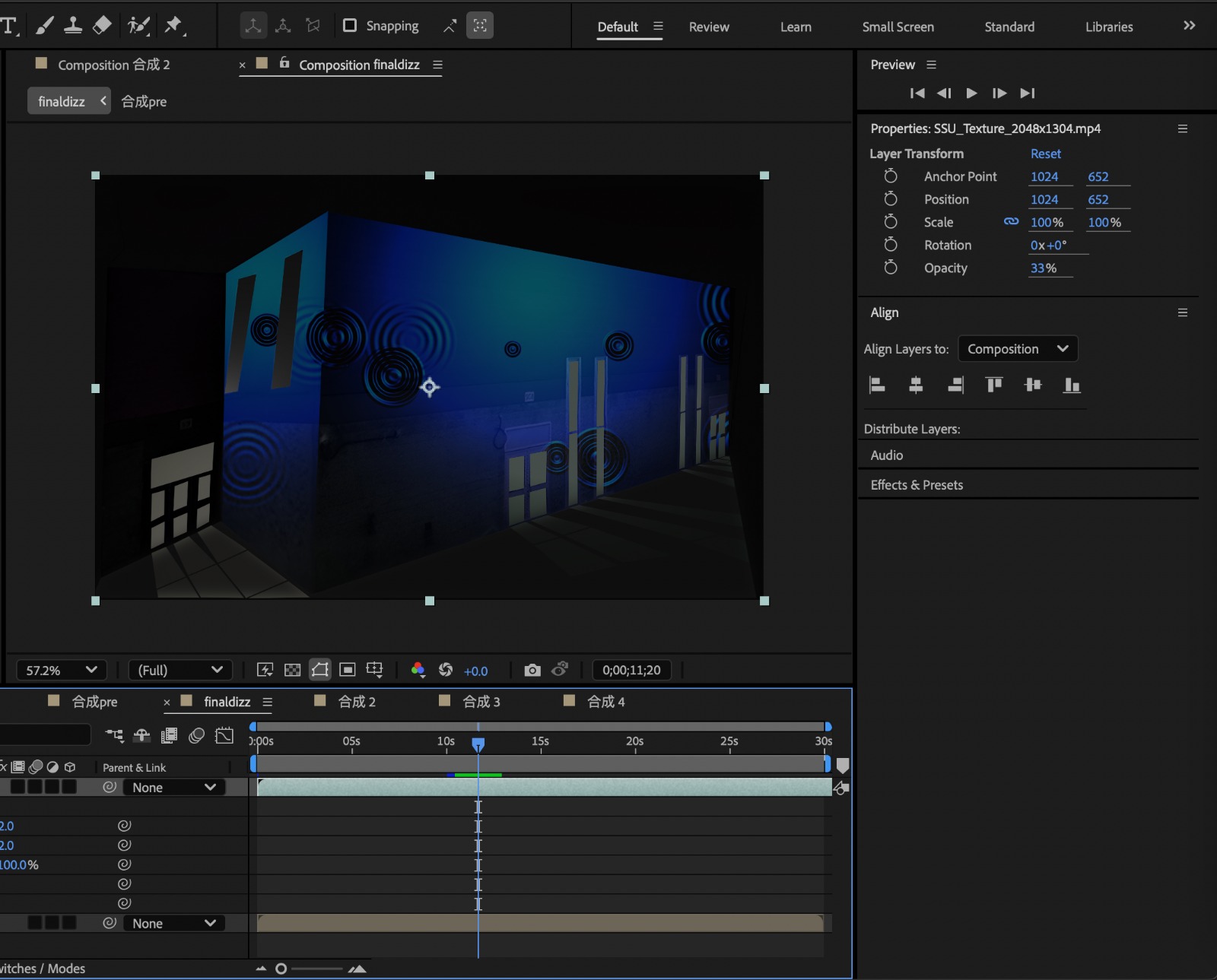1217x980 pixels.
Task: Open the channel and color management icon
Action: click(418, 670)
